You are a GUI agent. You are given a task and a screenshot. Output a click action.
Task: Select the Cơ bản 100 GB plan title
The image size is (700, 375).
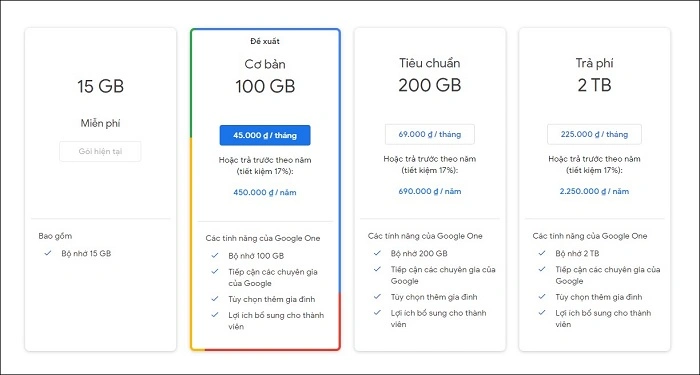[265, 76]
